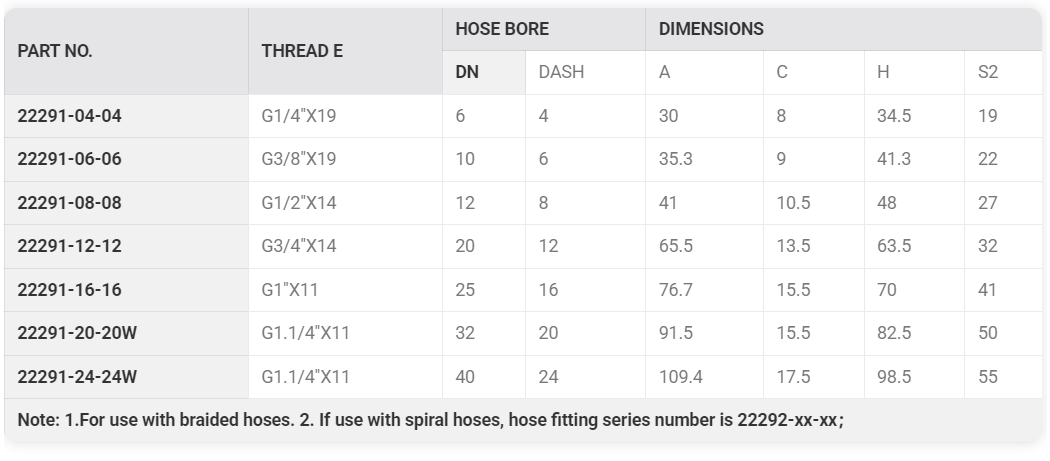This screenshot has height=461, width=1050.
Task: Click part number 22291-08-08 cell
Action: point(69,203)
